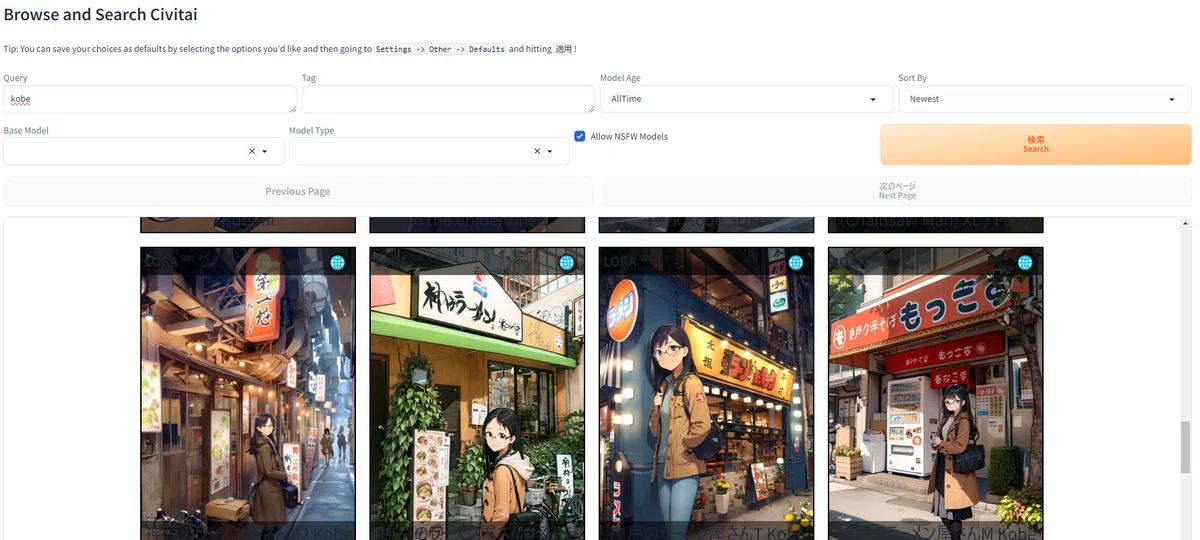Click the 'Base Model' label
Image resolution: width=1200 pixels, height=540 pixels.
tap(26, 131)
